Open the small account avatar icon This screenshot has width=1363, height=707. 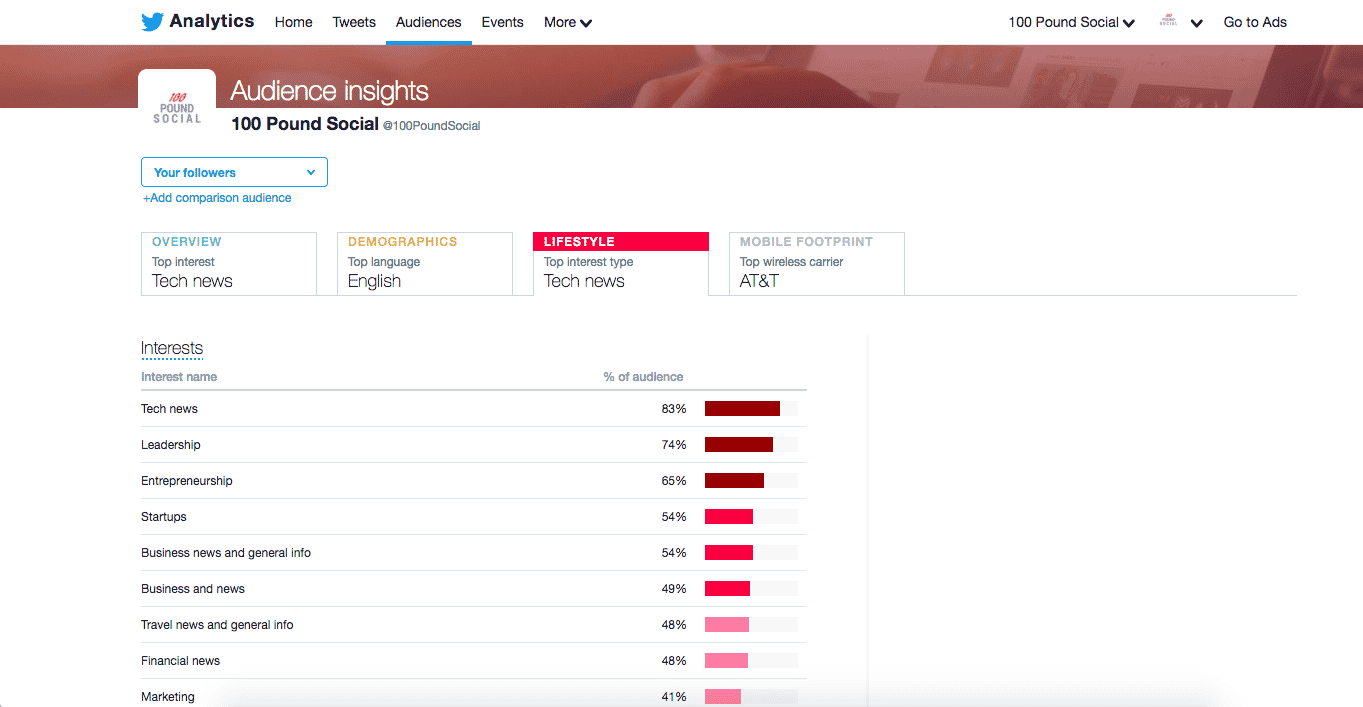(1168, 21)
